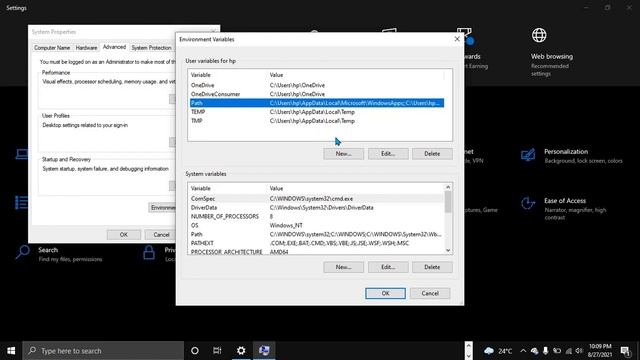Show hidden tray icons chevron
Image resolution: width=640 pixels, height=360 pixels.
point(523,351)
